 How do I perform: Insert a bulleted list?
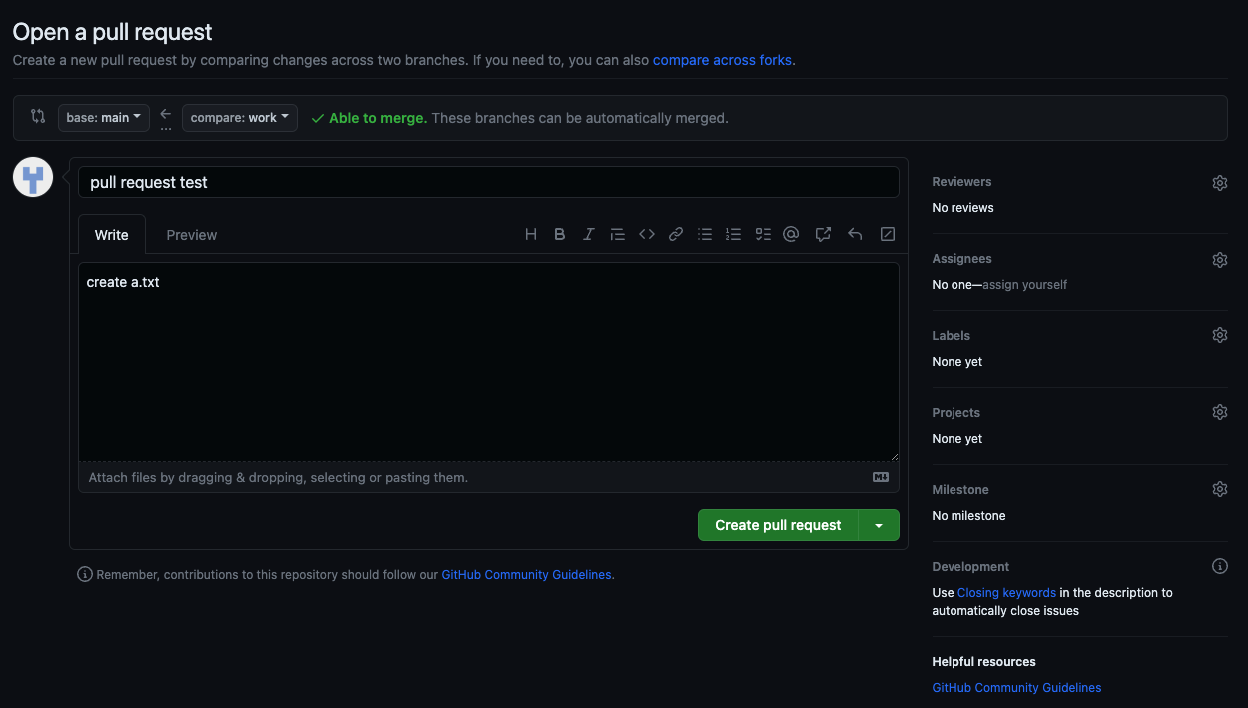click(705, 234)
